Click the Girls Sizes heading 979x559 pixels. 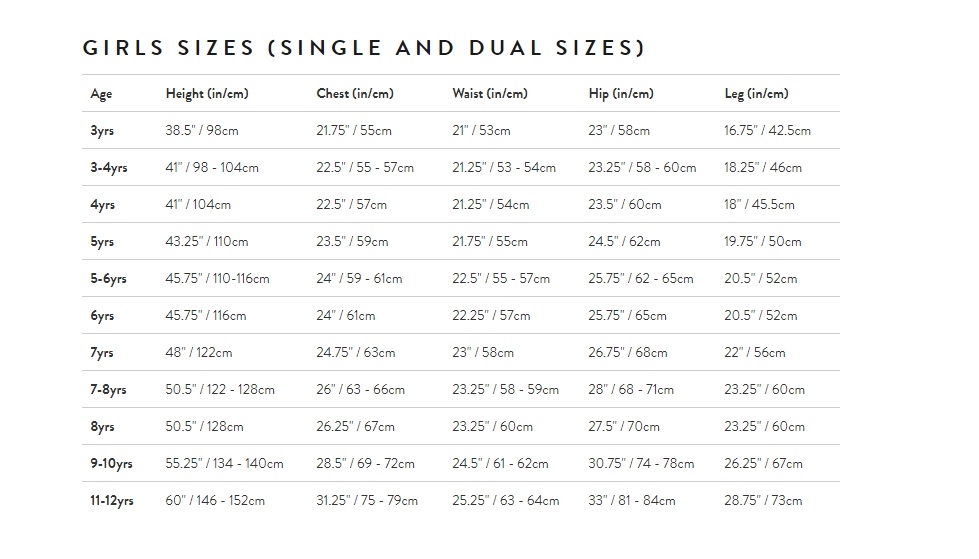click(364, 48)
